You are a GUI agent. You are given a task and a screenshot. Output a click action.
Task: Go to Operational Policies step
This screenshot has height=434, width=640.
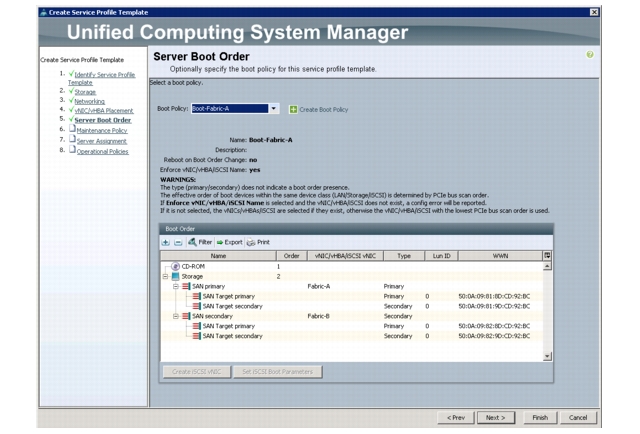tap(102, 151)
